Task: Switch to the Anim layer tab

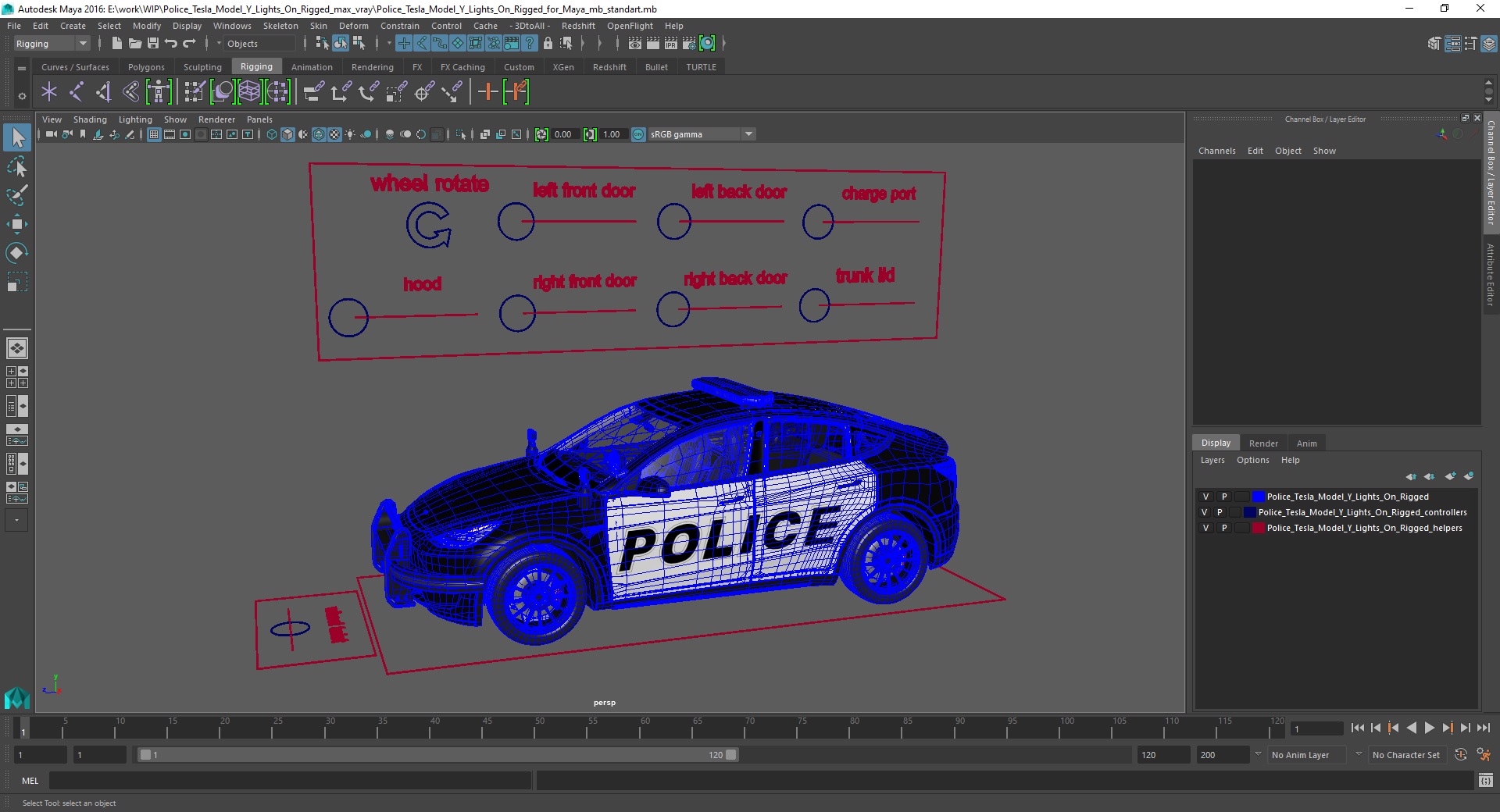Action: coord(1307,443)
